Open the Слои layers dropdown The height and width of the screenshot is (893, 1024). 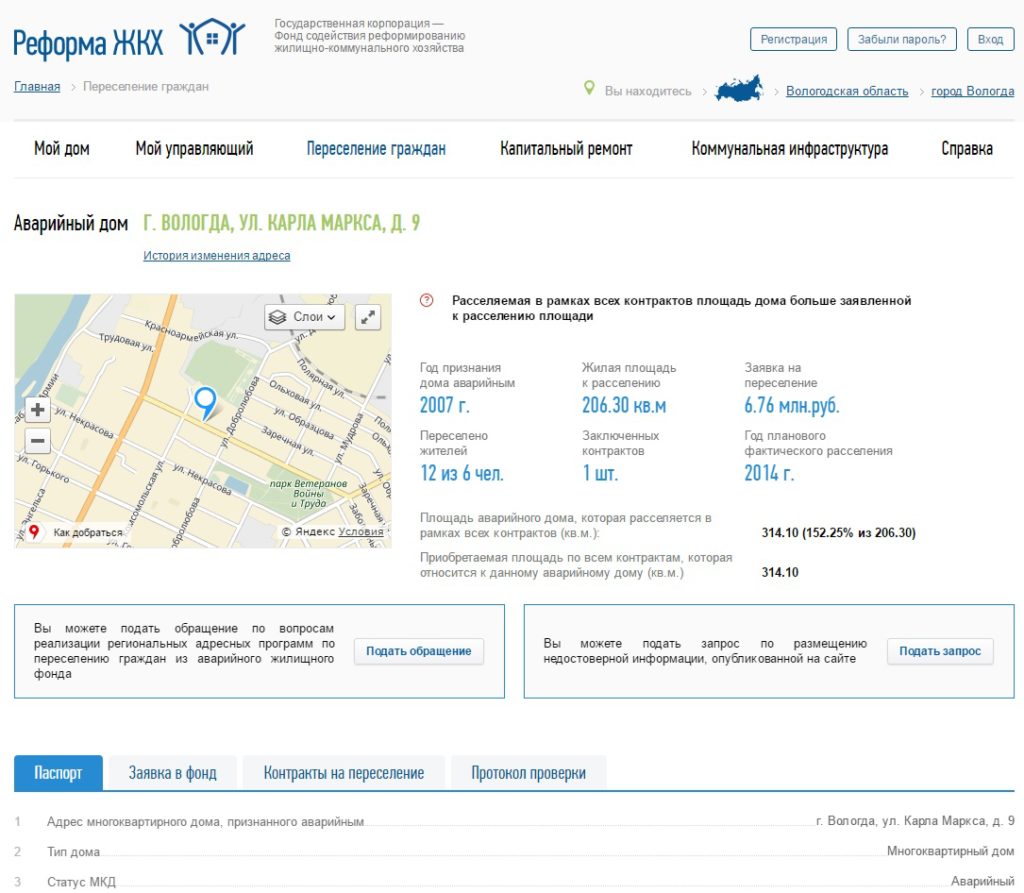305,317
